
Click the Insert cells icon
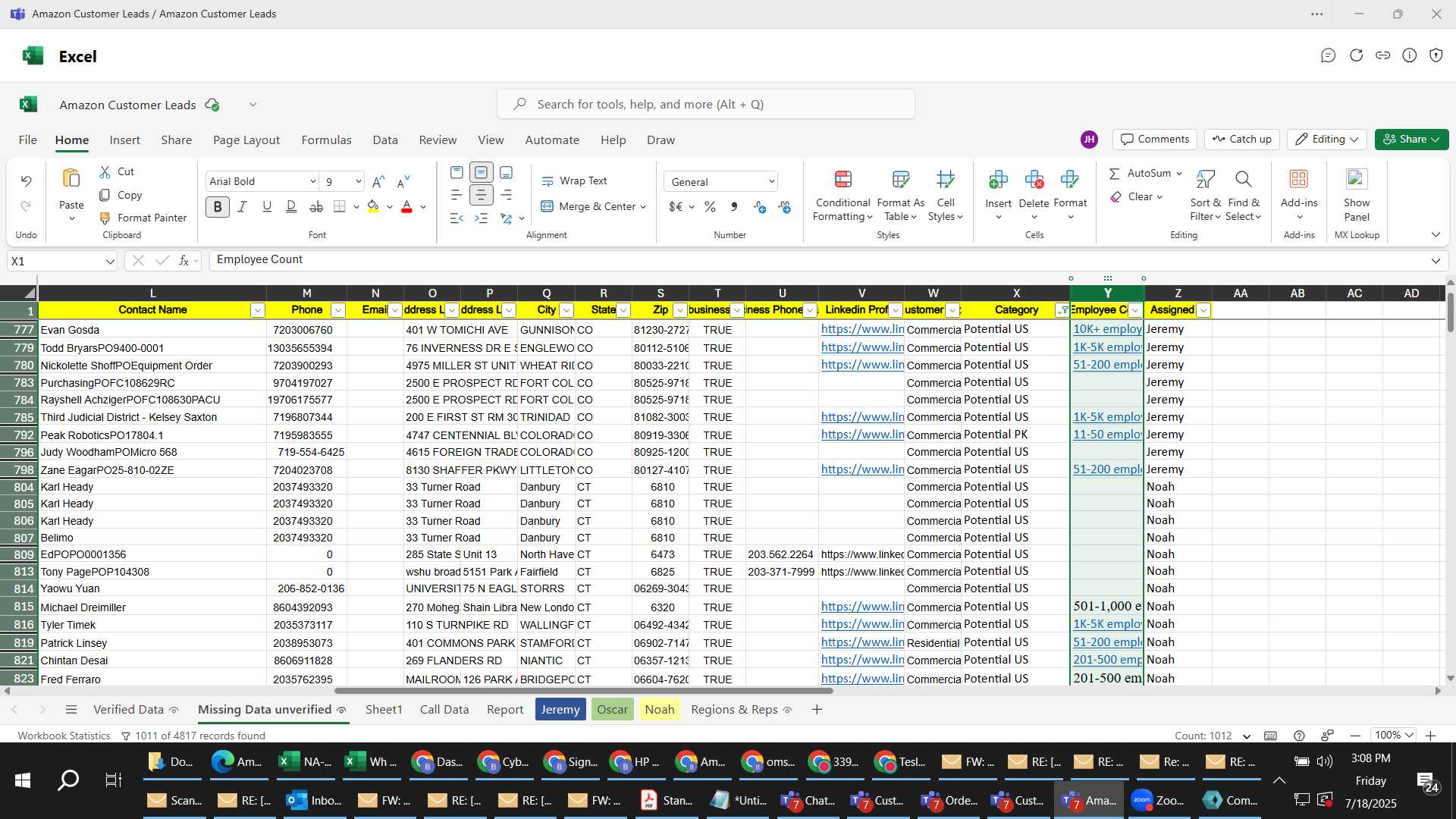(998, 179)
